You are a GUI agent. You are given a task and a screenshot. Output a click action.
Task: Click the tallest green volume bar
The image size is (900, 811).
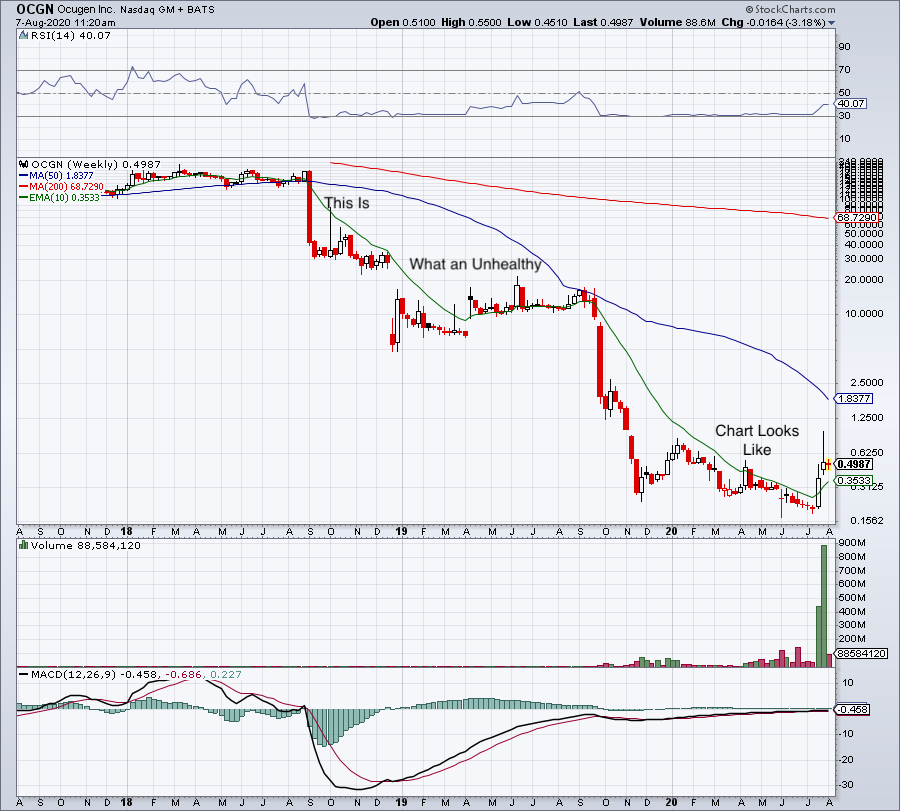click(824, 606)
